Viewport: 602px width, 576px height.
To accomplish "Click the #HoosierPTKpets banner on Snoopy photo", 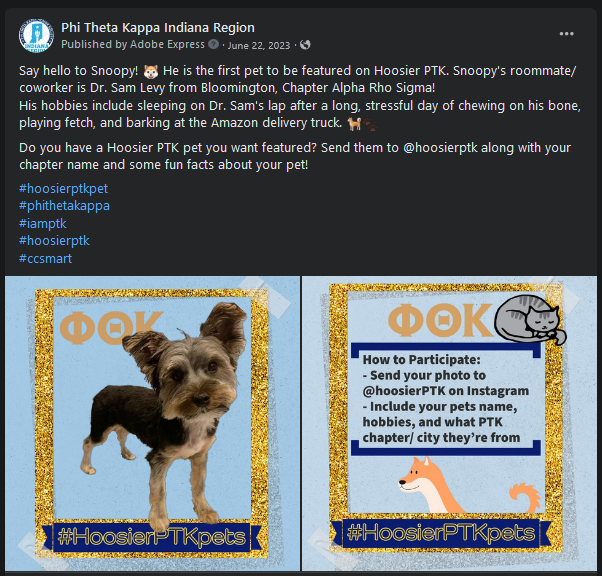I will (152, 537).
